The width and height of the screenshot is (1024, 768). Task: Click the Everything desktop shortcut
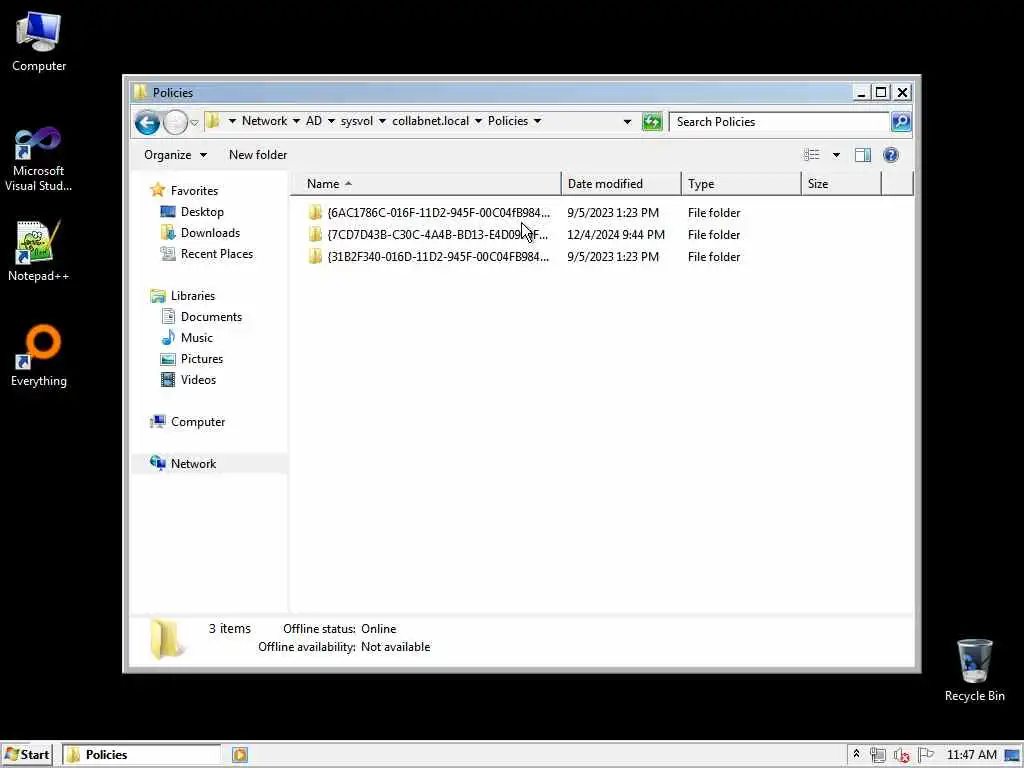tap(39, 356)
